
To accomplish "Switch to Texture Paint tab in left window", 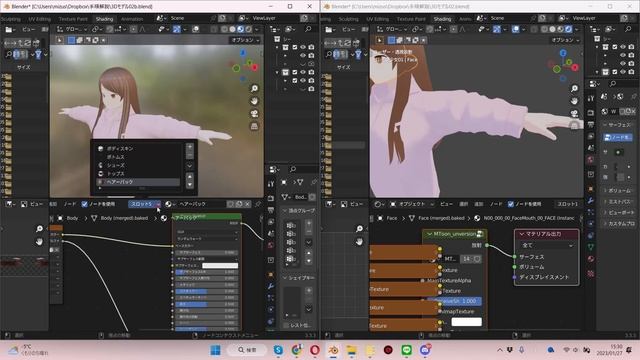I will click(73, 19).
